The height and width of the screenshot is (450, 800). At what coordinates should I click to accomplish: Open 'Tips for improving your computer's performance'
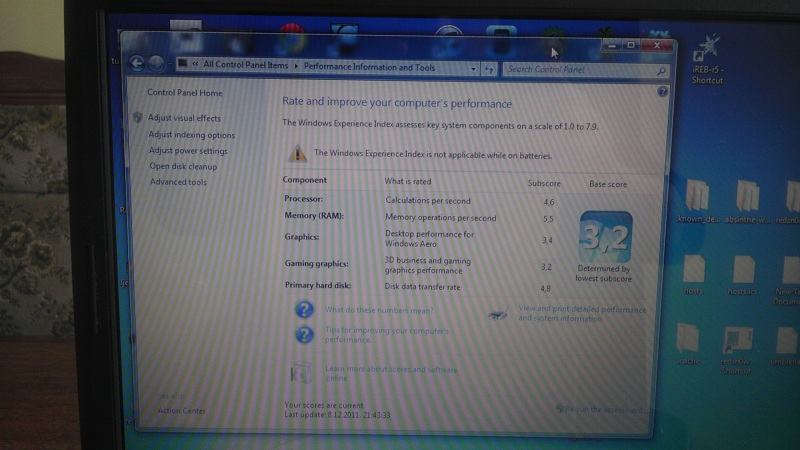pyautogui.click(x=386, y=335)
